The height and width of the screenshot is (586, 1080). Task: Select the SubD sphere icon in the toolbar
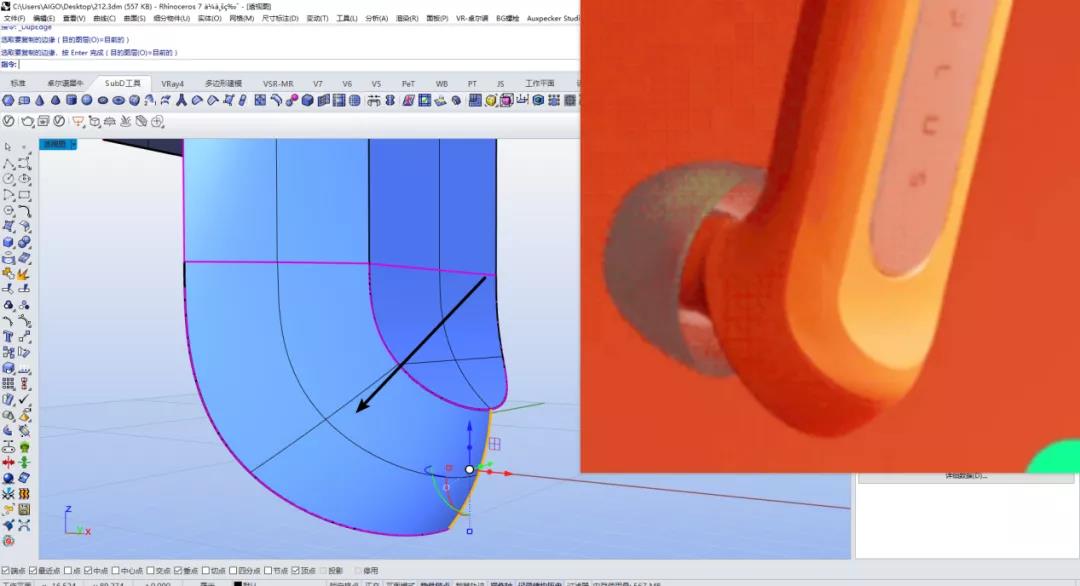87,101
